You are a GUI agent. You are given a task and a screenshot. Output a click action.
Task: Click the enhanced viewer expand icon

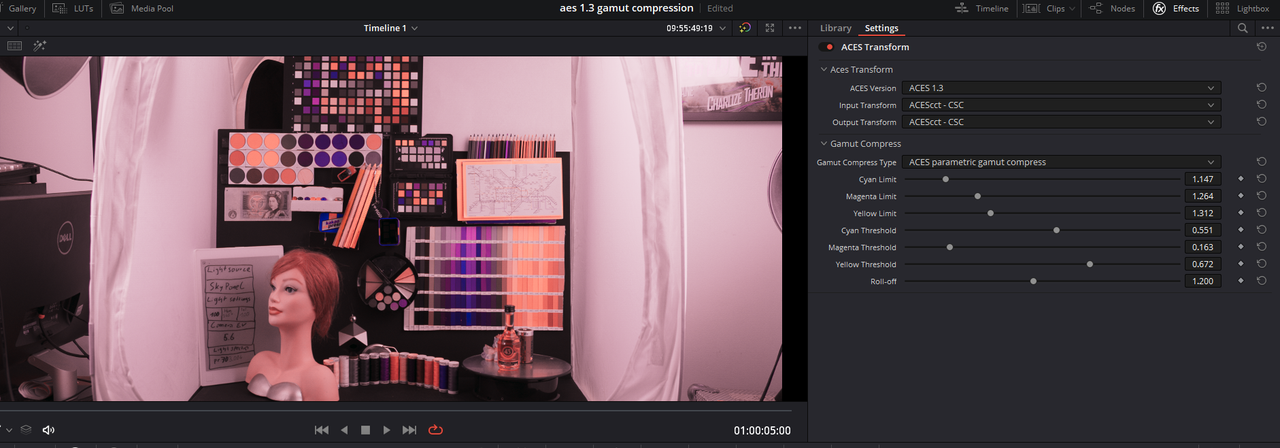[770, 28]
